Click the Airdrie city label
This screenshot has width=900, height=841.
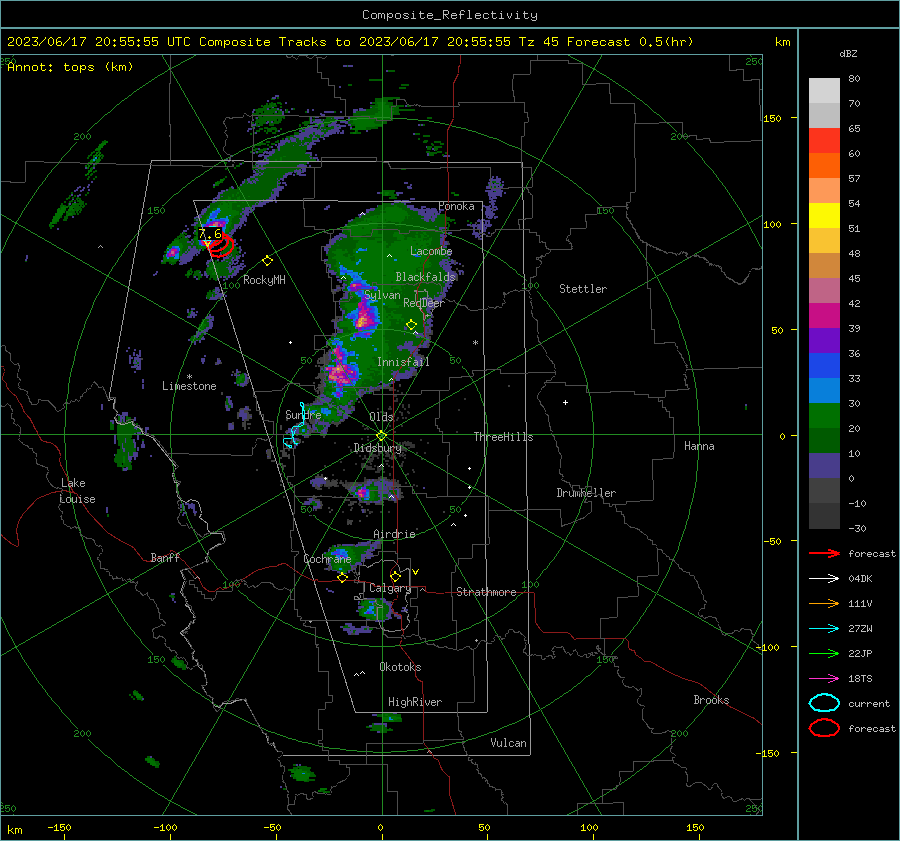coord(394,534)
